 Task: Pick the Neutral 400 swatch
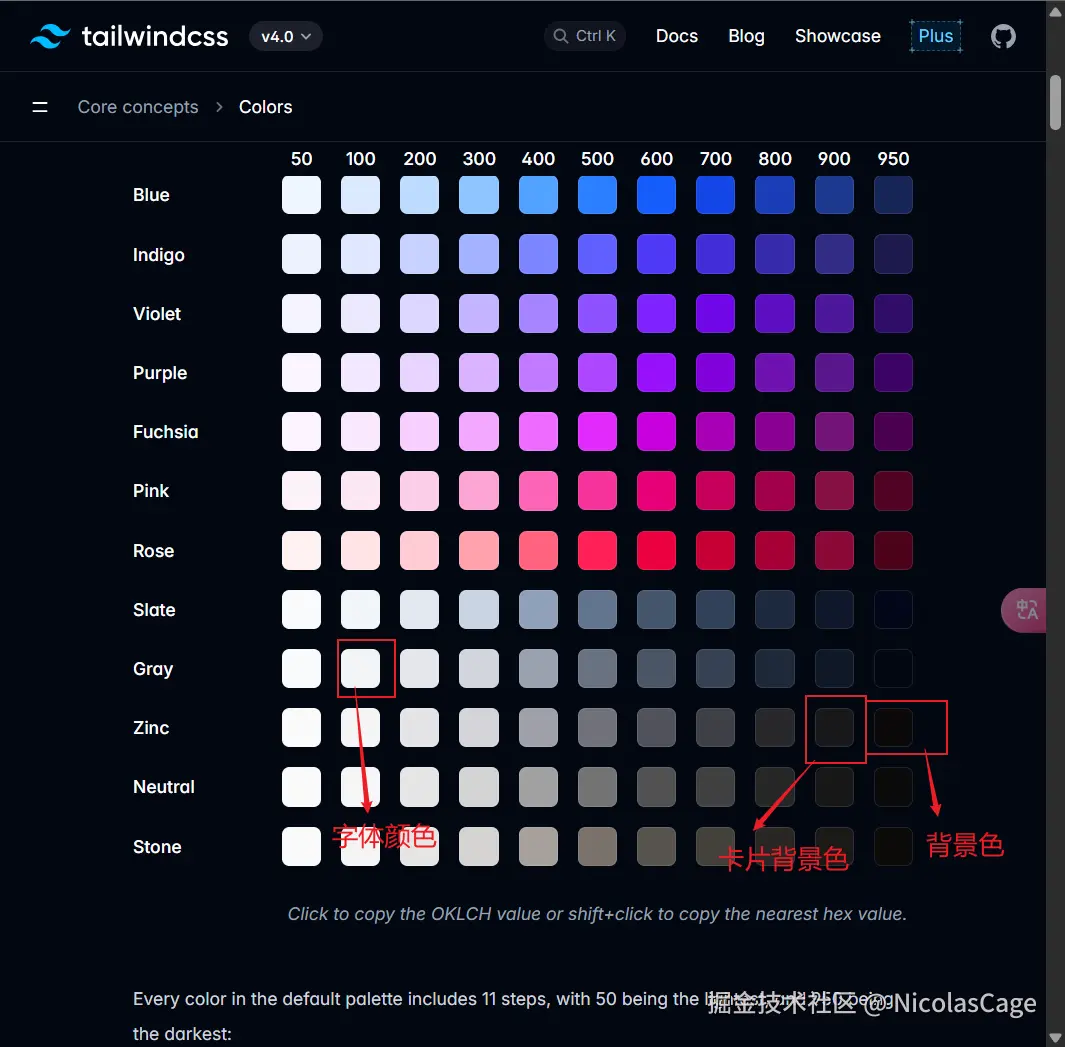[x=538, y=787]
